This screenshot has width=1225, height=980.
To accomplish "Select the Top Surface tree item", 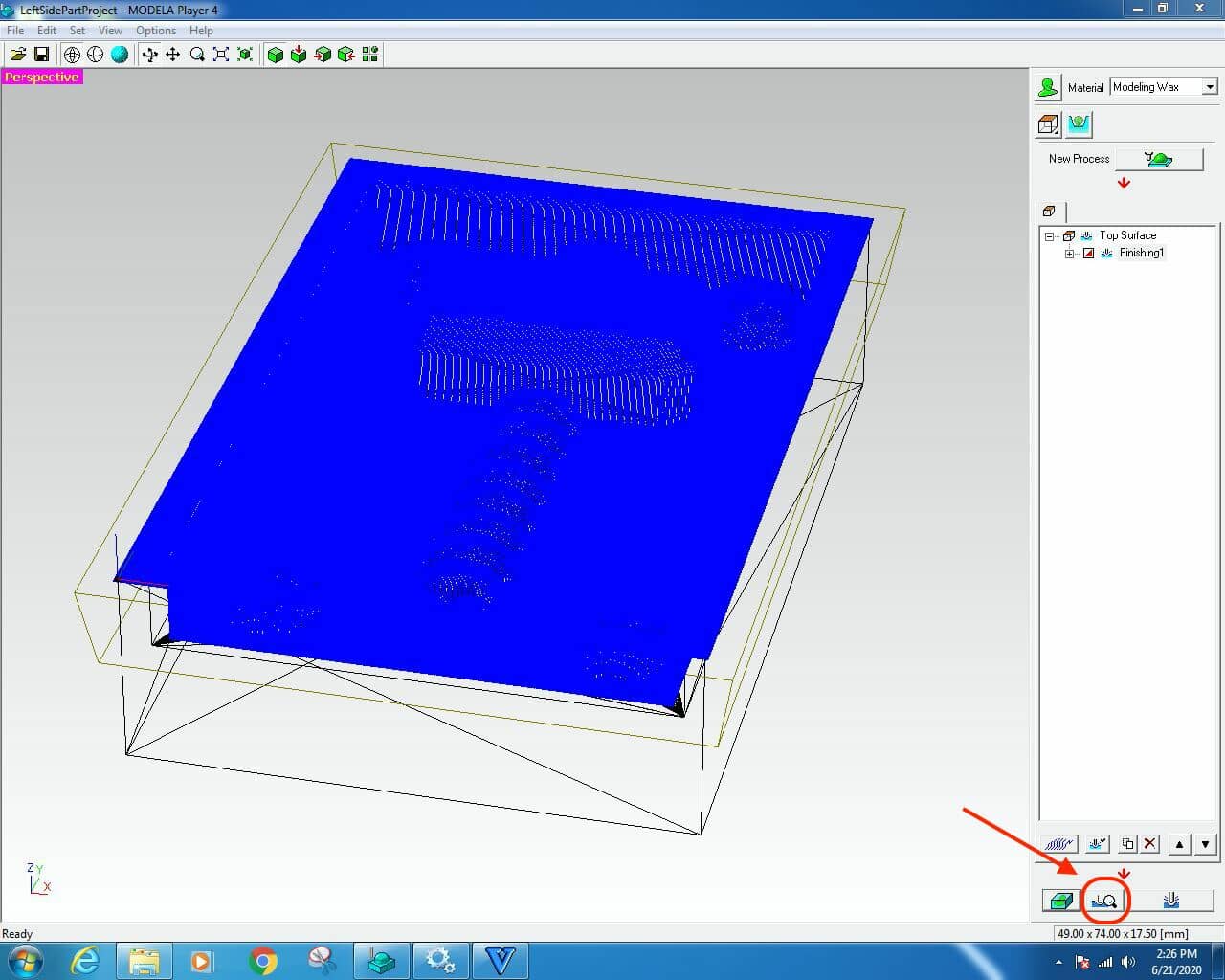I will tap(1127, 235).
